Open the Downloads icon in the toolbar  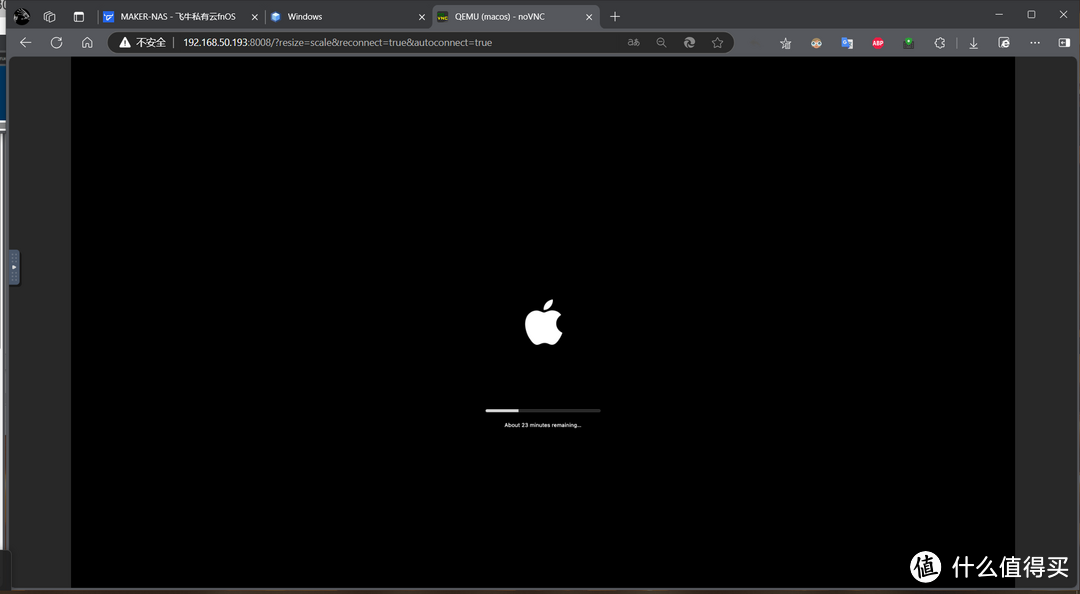pos(973,42)
